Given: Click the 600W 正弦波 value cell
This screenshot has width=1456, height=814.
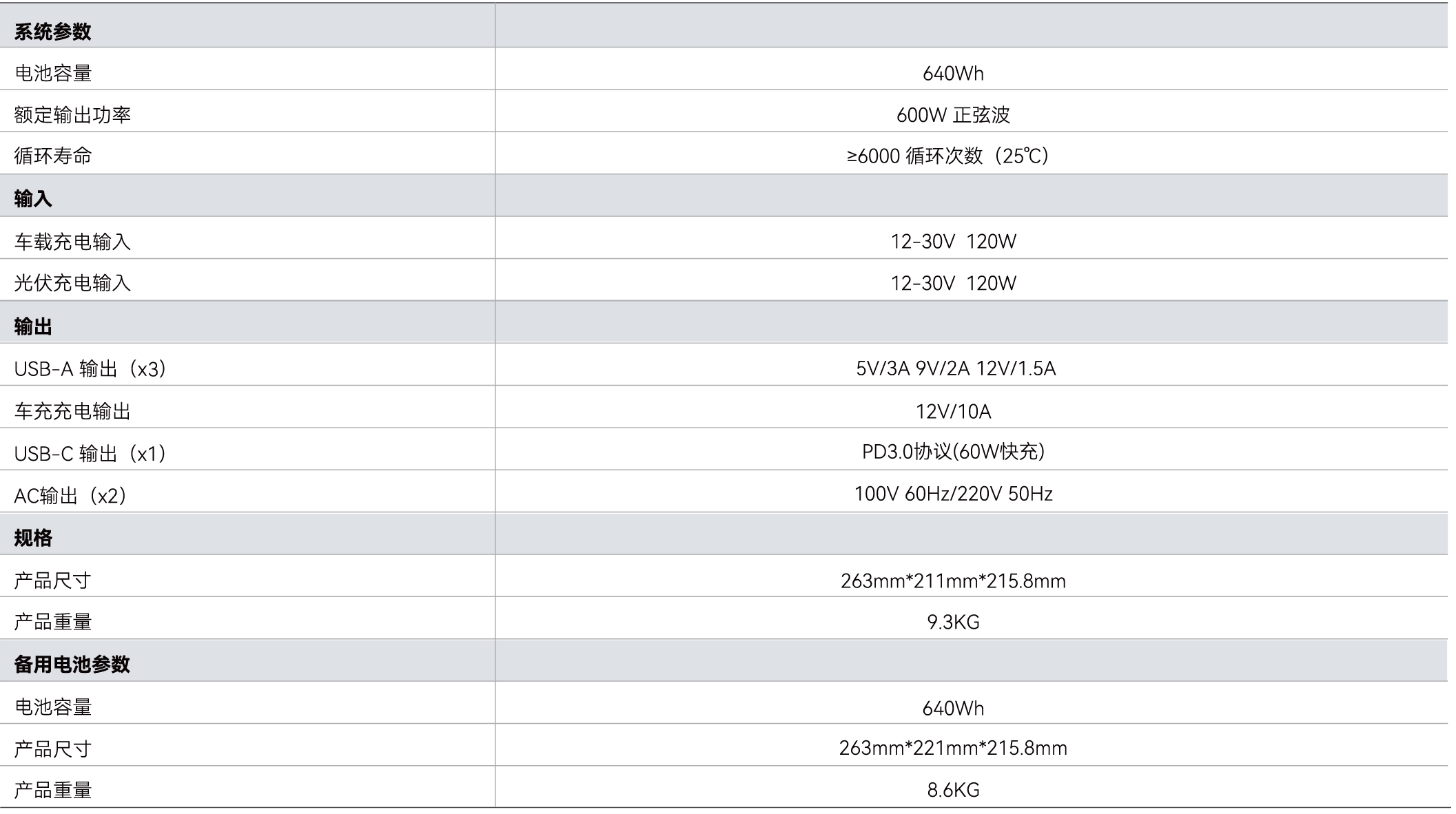Looking at the screenshot, I should click(952, 115).
